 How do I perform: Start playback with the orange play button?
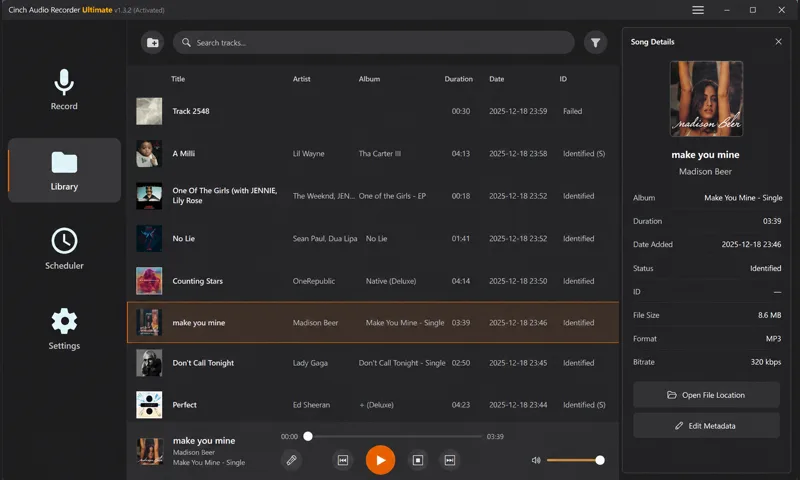coord(380,460)
